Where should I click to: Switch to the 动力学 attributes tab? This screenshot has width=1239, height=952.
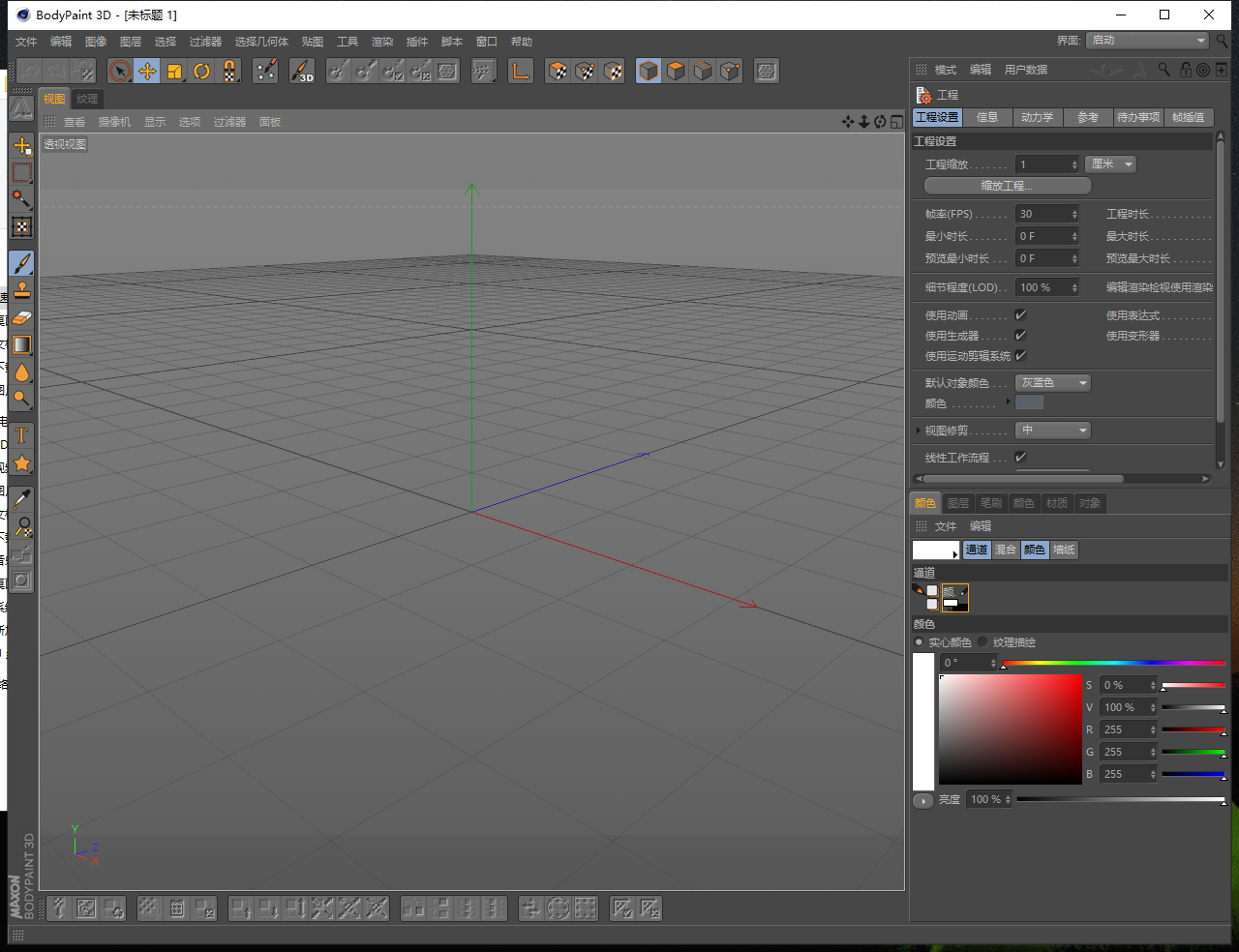(1037, 117)
